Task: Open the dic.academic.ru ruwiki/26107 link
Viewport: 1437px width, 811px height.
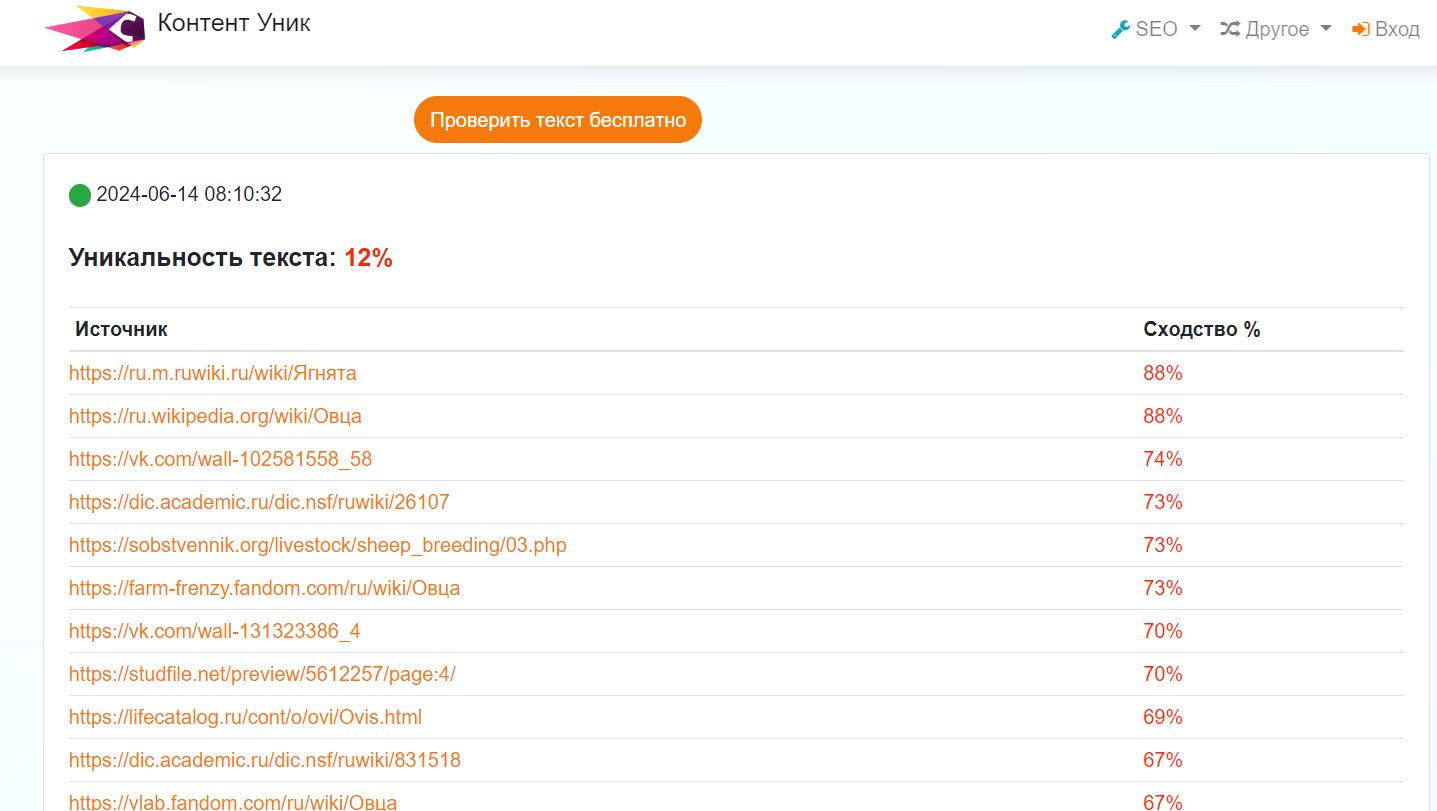Action: pyautogui.click(x=259, y=502)
